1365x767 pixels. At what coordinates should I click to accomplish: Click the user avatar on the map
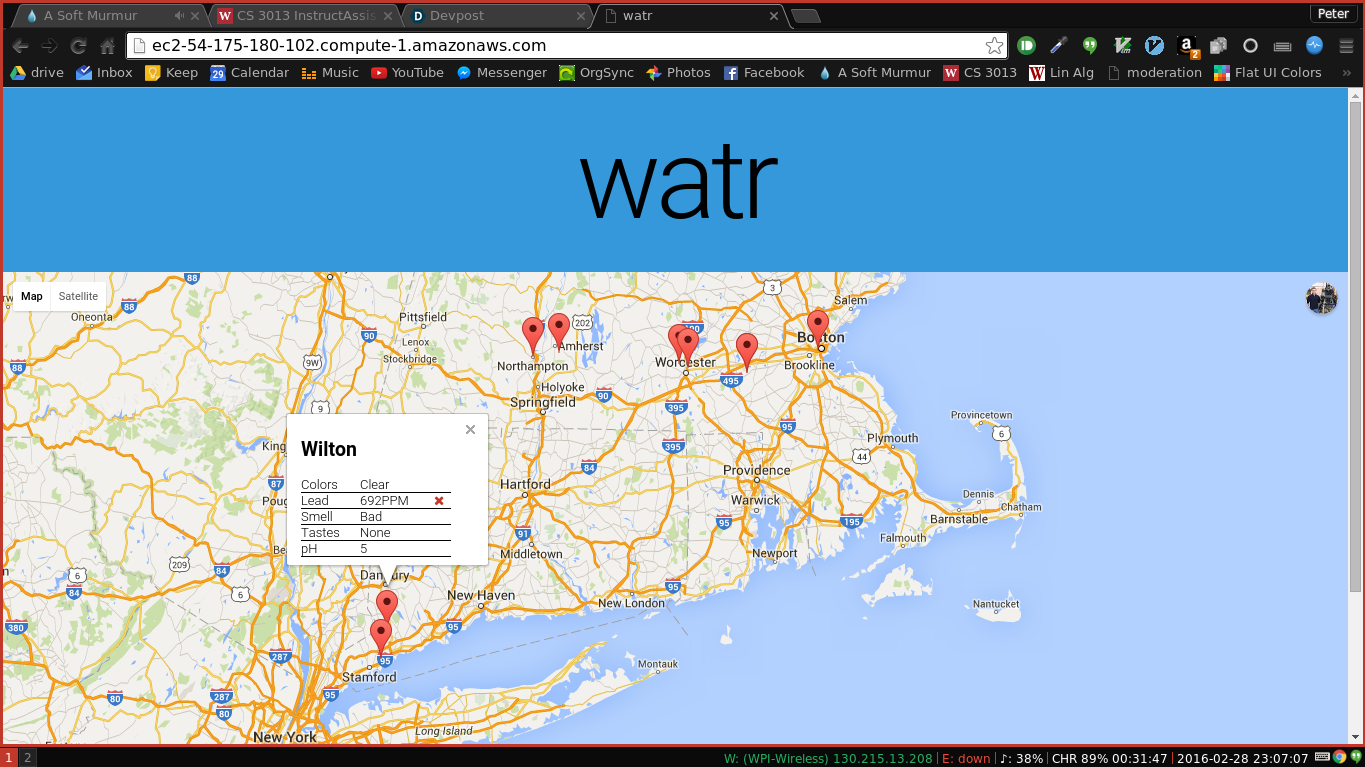click(1322, 298)
